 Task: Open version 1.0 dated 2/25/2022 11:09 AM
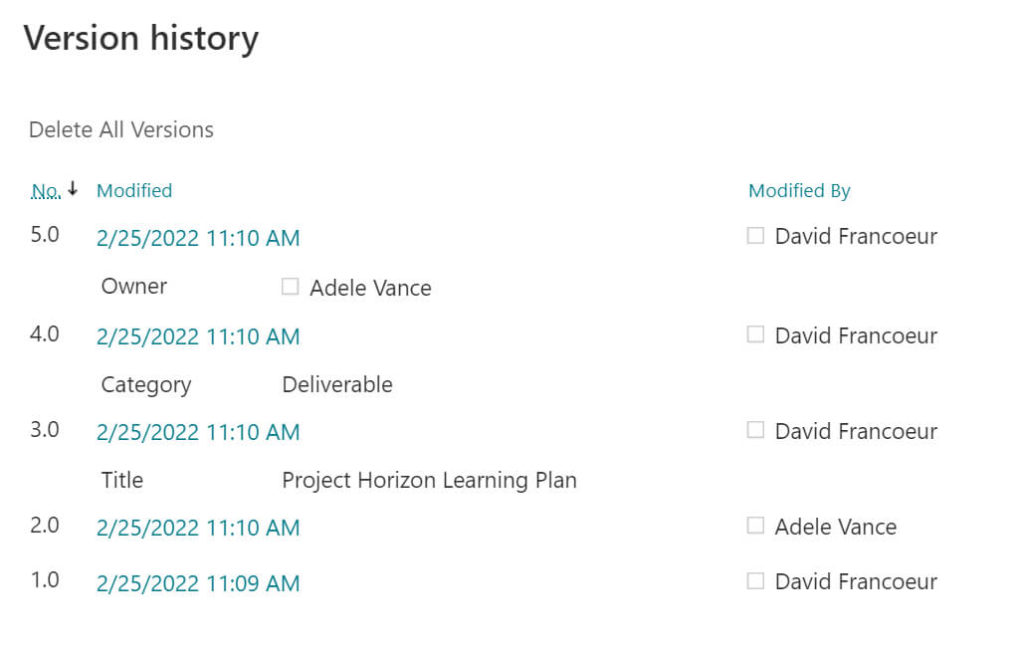197,581
